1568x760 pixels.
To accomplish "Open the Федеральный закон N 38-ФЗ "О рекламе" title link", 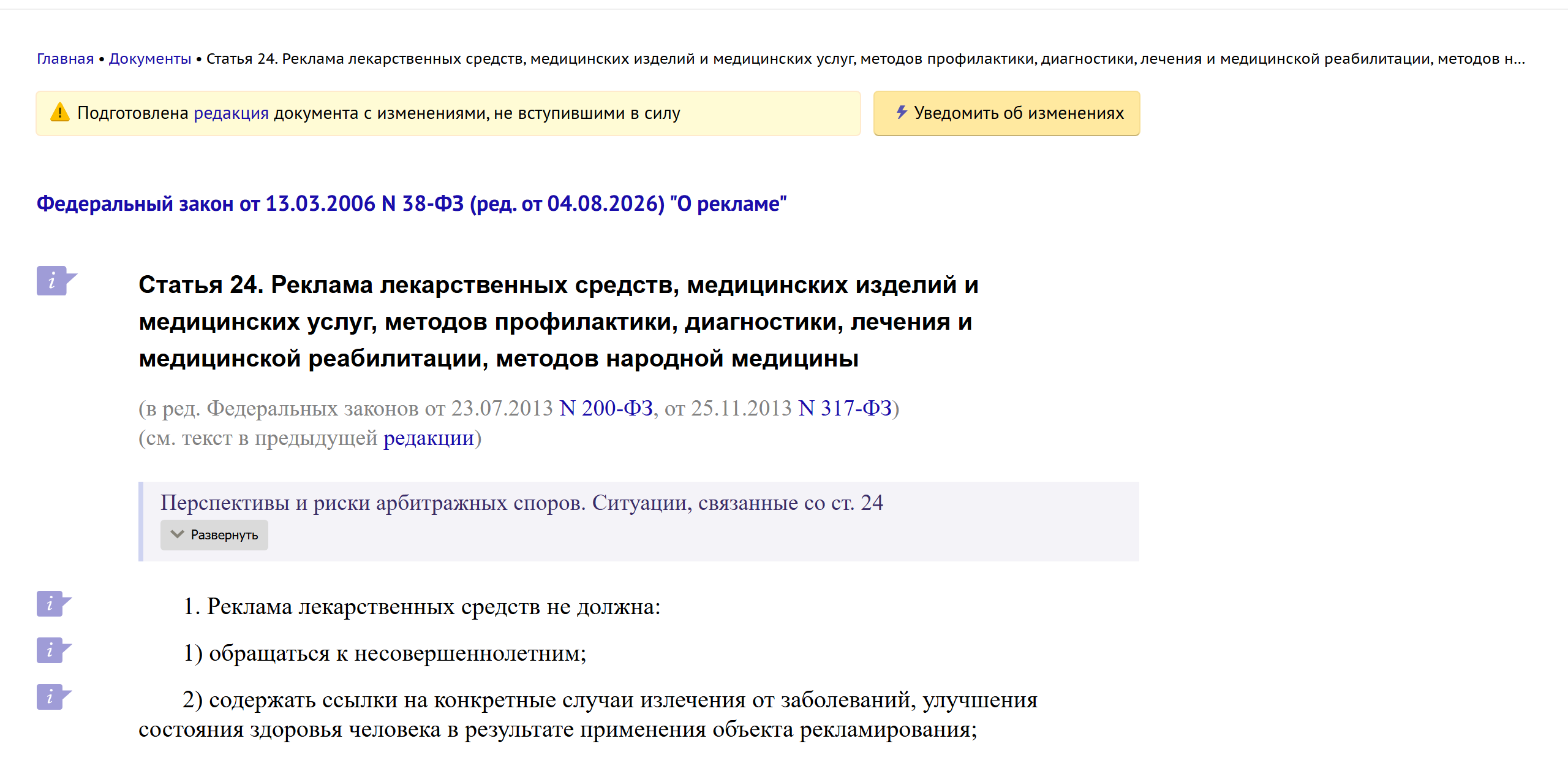I will click(412, 203).
